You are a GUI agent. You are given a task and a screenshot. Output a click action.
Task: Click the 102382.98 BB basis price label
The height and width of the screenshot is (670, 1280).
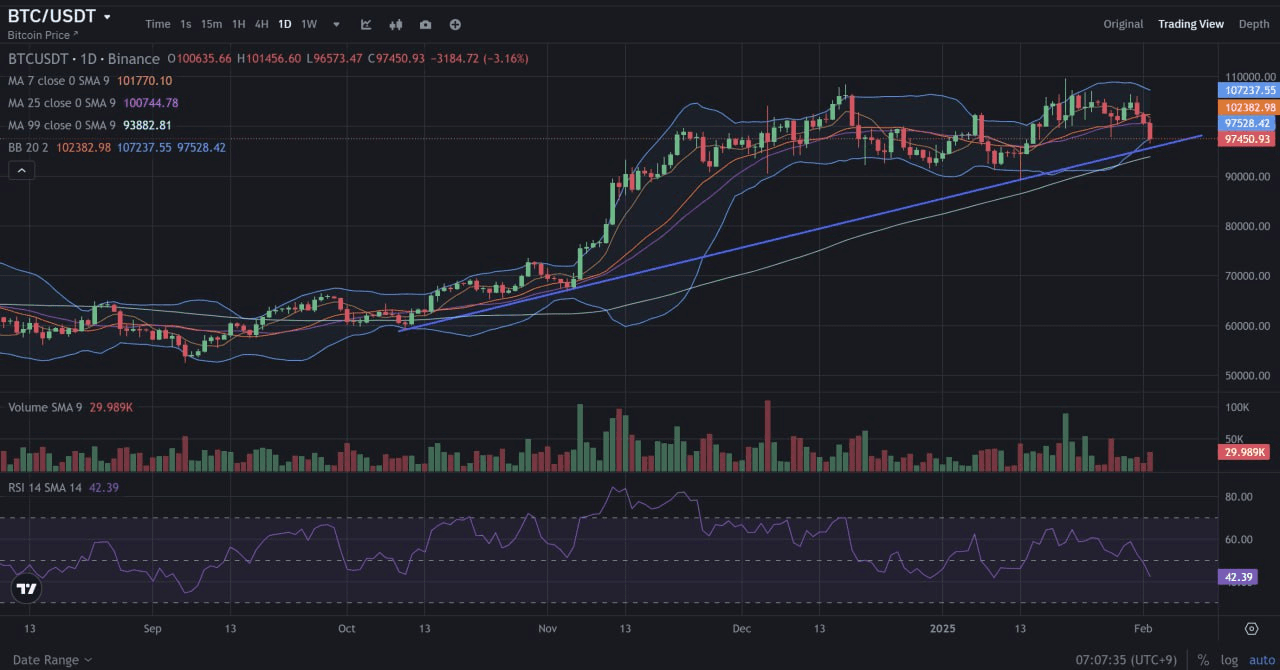(1248, 107)
